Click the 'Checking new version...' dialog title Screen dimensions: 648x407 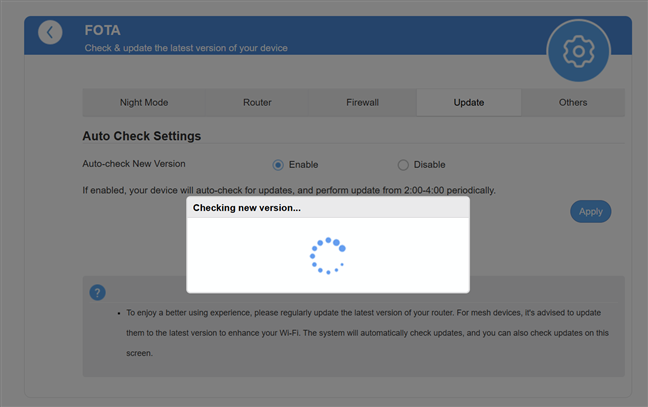247,208
